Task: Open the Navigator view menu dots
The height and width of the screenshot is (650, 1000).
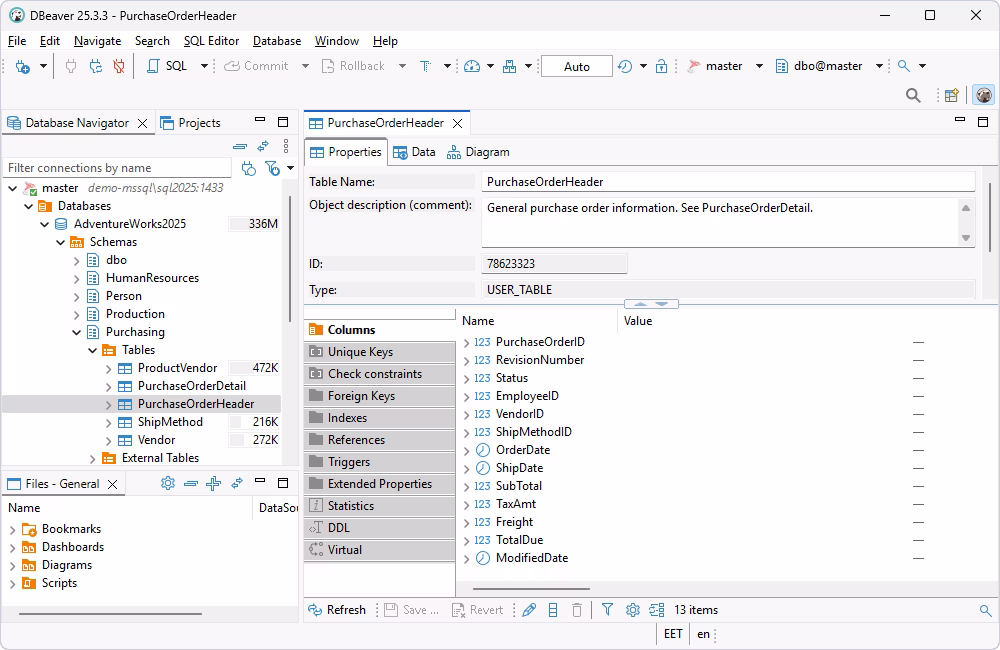Action: point(286,146)
